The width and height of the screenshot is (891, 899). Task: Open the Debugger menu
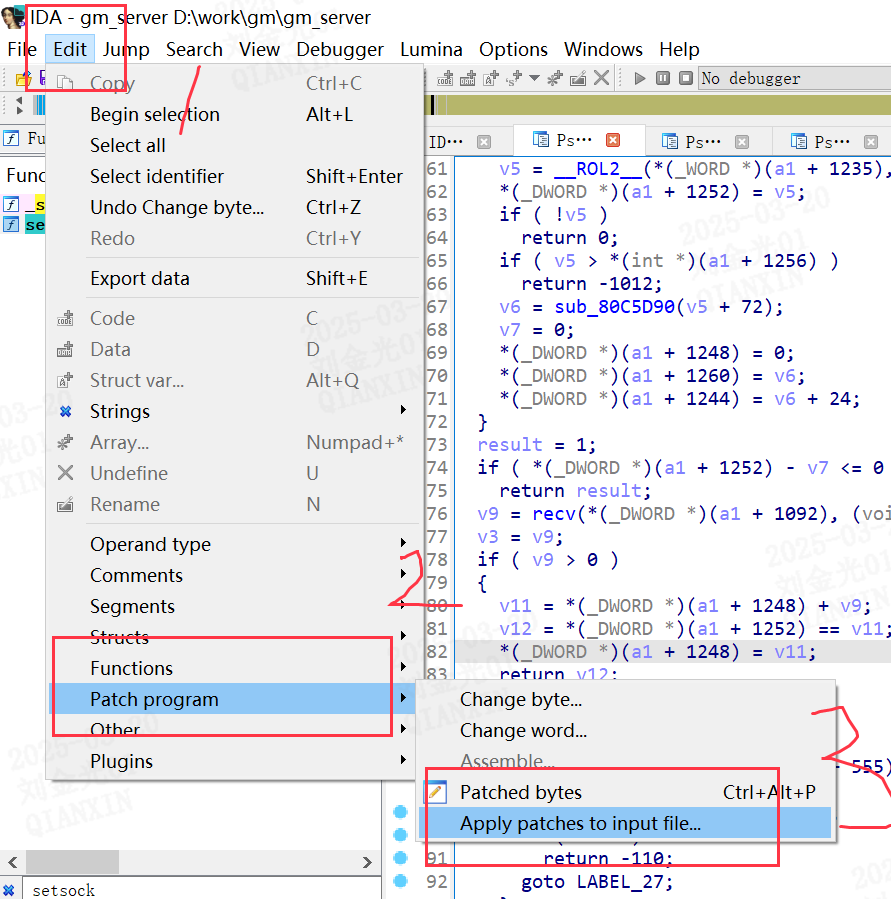point(340,49)
